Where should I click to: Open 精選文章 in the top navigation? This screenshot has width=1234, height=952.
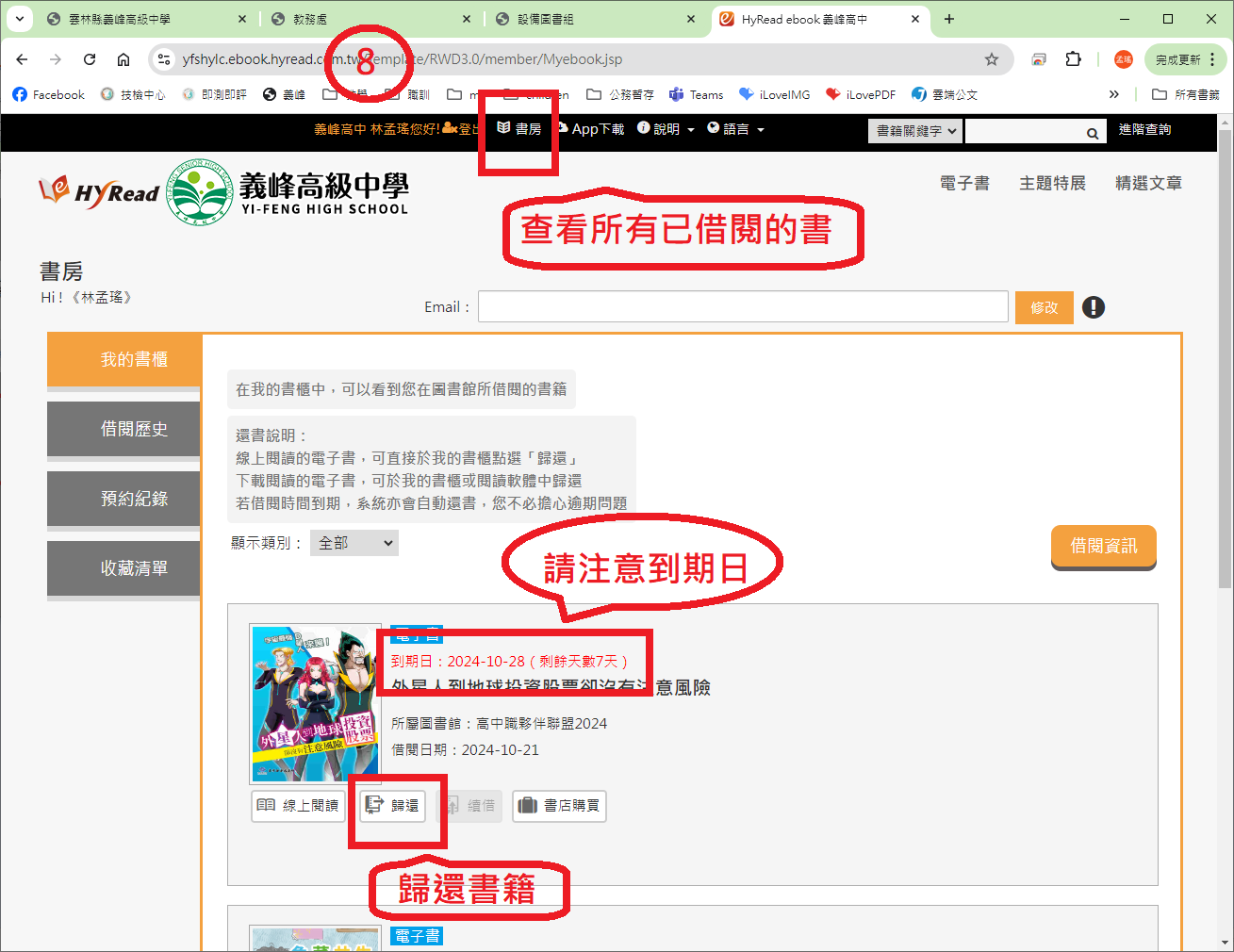click(1148, 183)
